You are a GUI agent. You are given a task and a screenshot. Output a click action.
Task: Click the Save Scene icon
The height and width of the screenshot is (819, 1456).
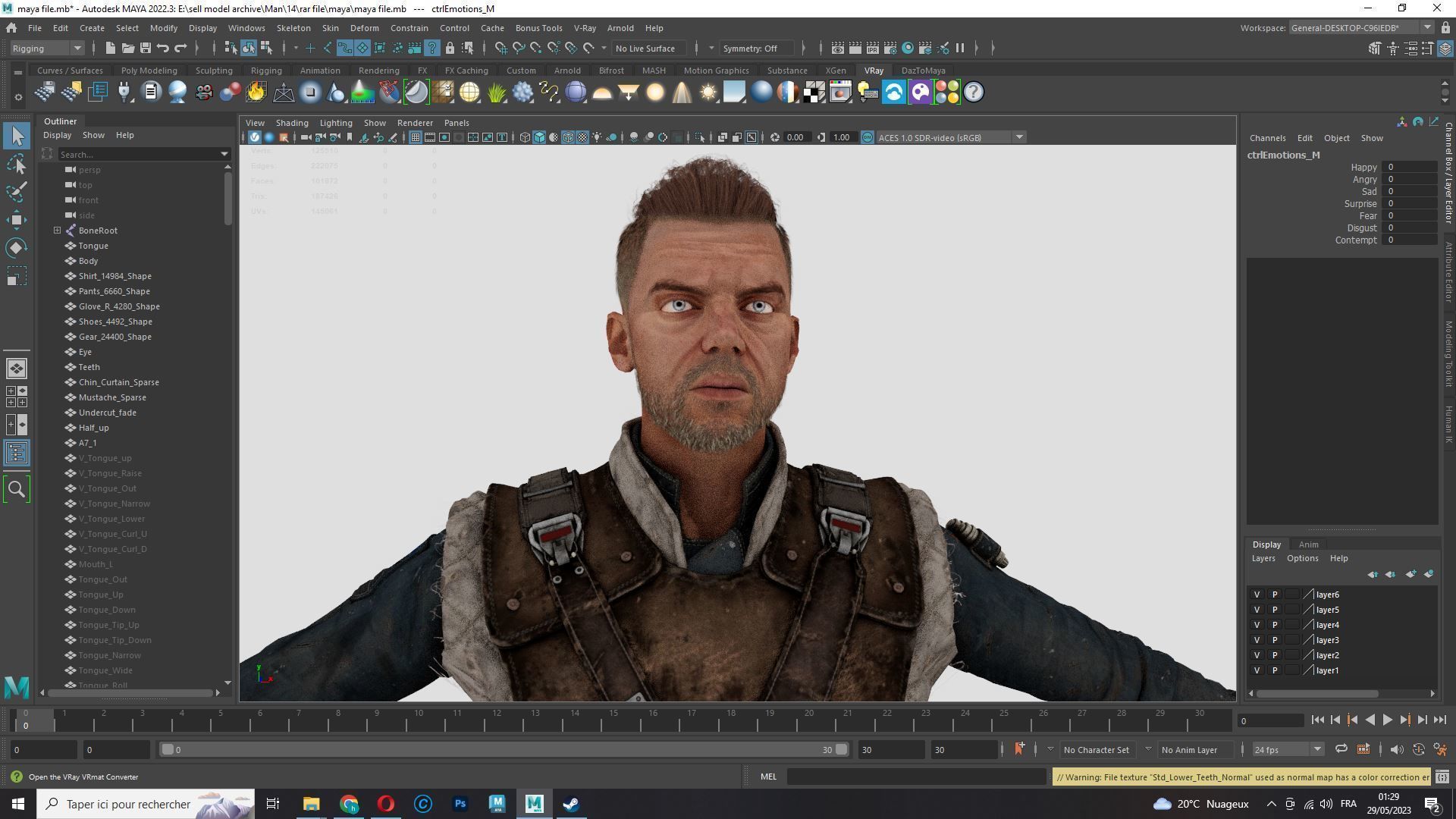click(x=145, y=48)
